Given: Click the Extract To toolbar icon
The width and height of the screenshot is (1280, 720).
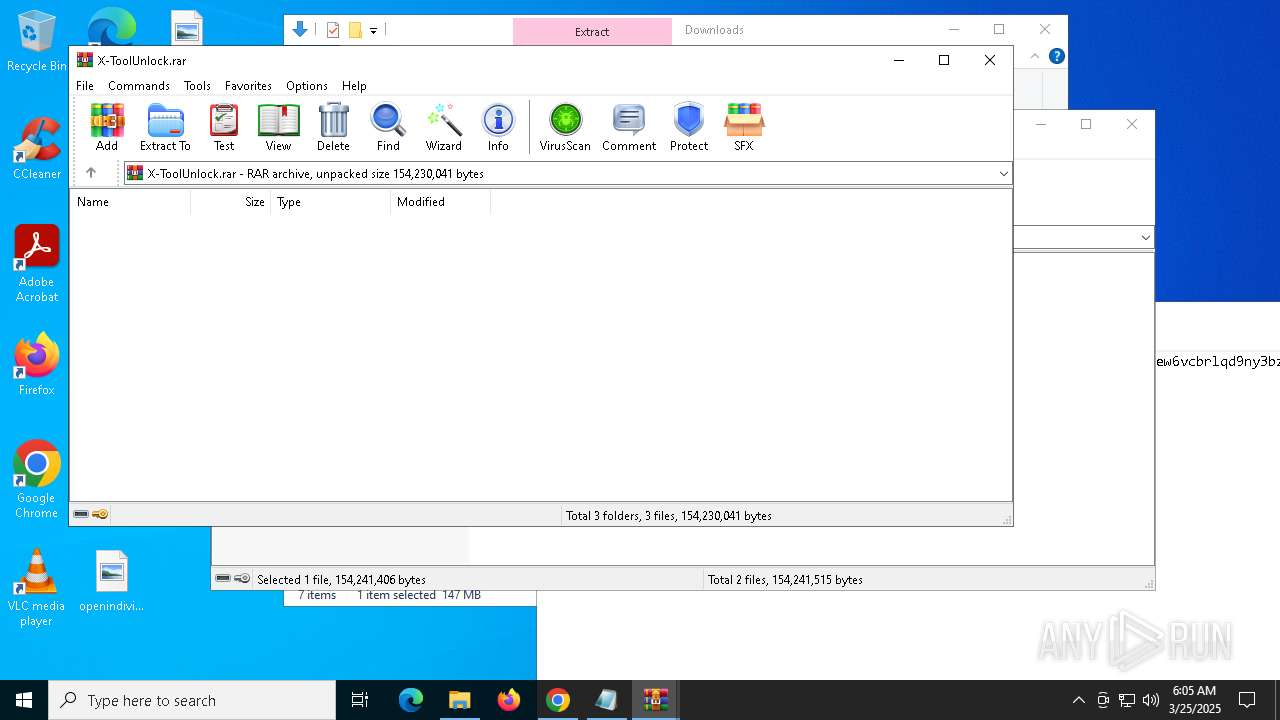Looking at the screenshot, I should pos(165,127).
